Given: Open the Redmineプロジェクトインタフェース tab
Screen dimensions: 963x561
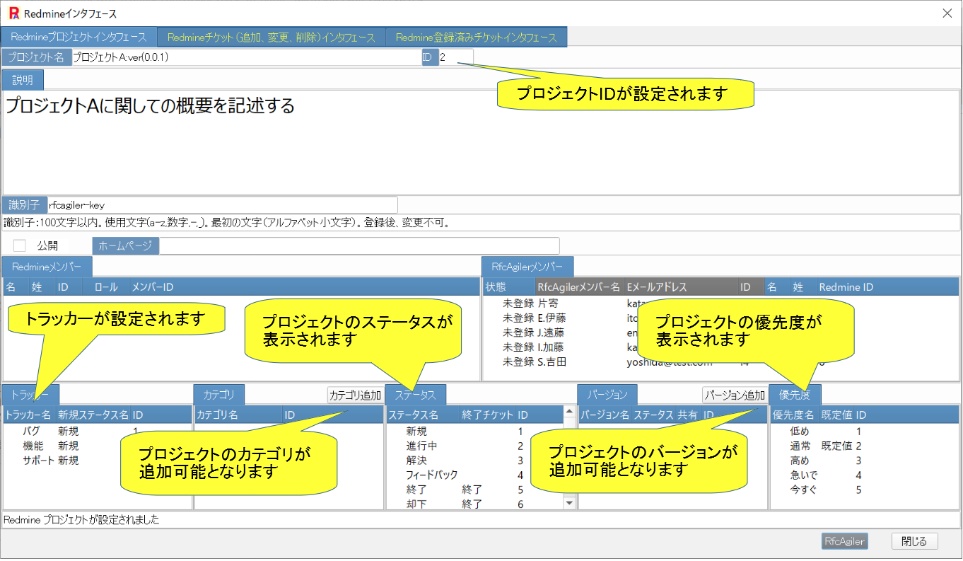Looking at the screenshot, I should pos(79,37).
